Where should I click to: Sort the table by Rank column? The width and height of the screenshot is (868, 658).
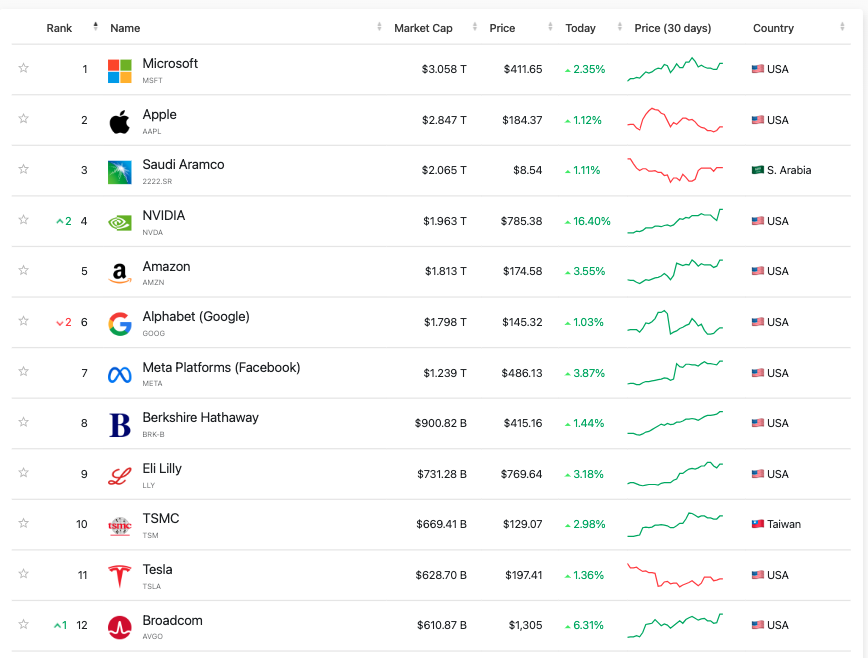point(60,28)
